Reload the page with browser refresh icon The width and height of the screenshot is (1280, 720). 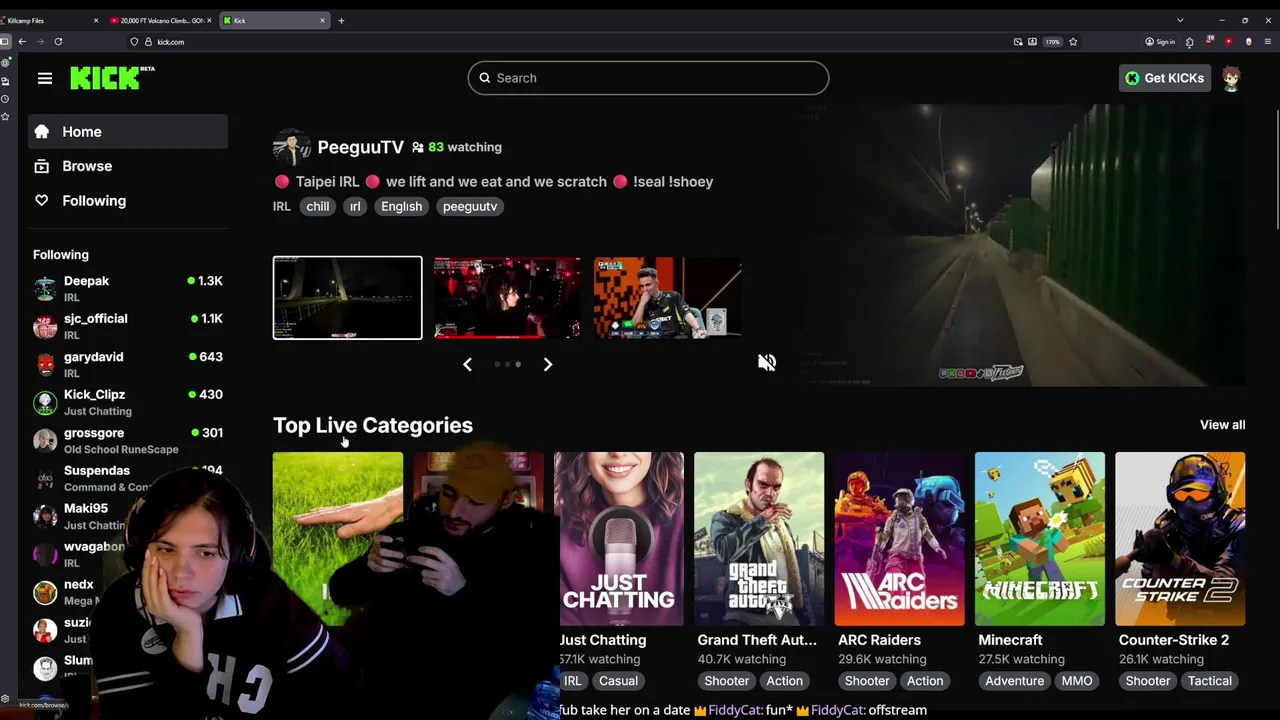point(58,42)
